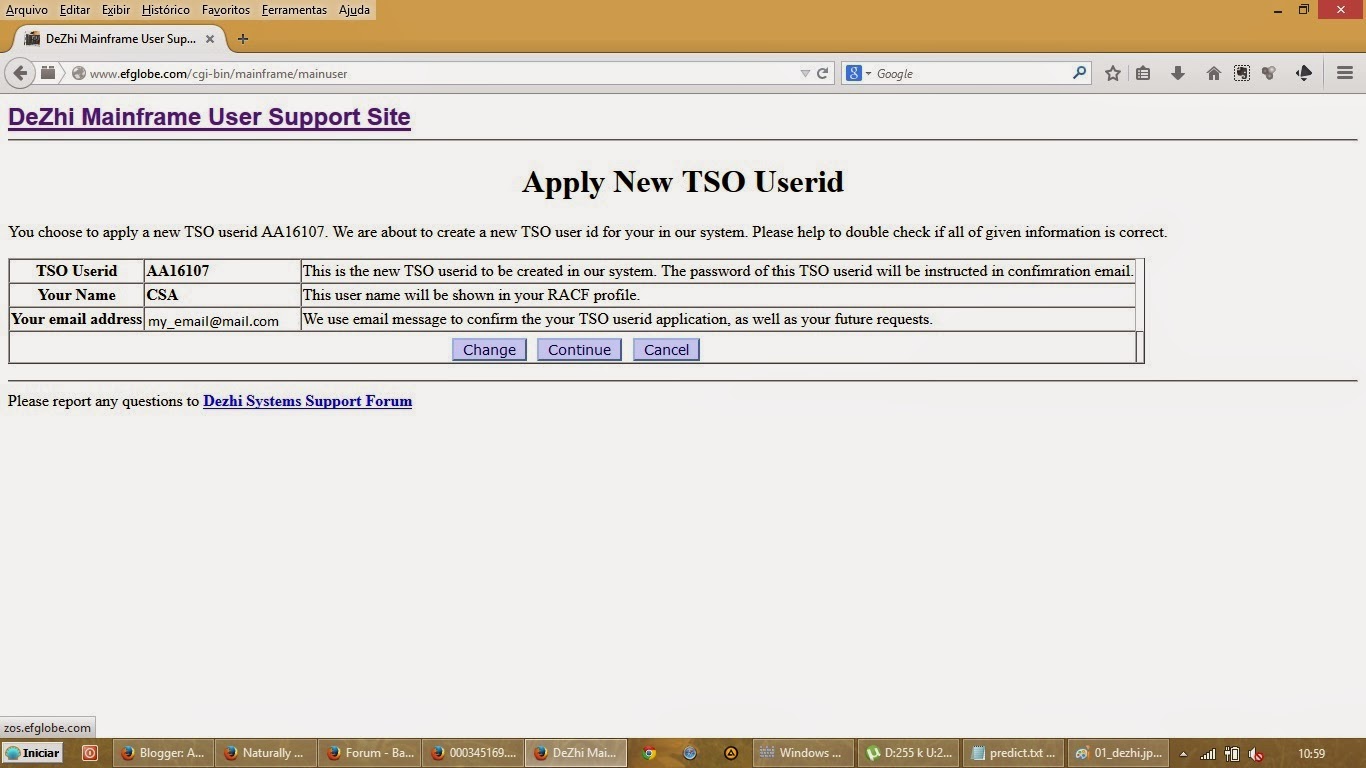Select the AA16107 userid cell

[x=222, y=271]
